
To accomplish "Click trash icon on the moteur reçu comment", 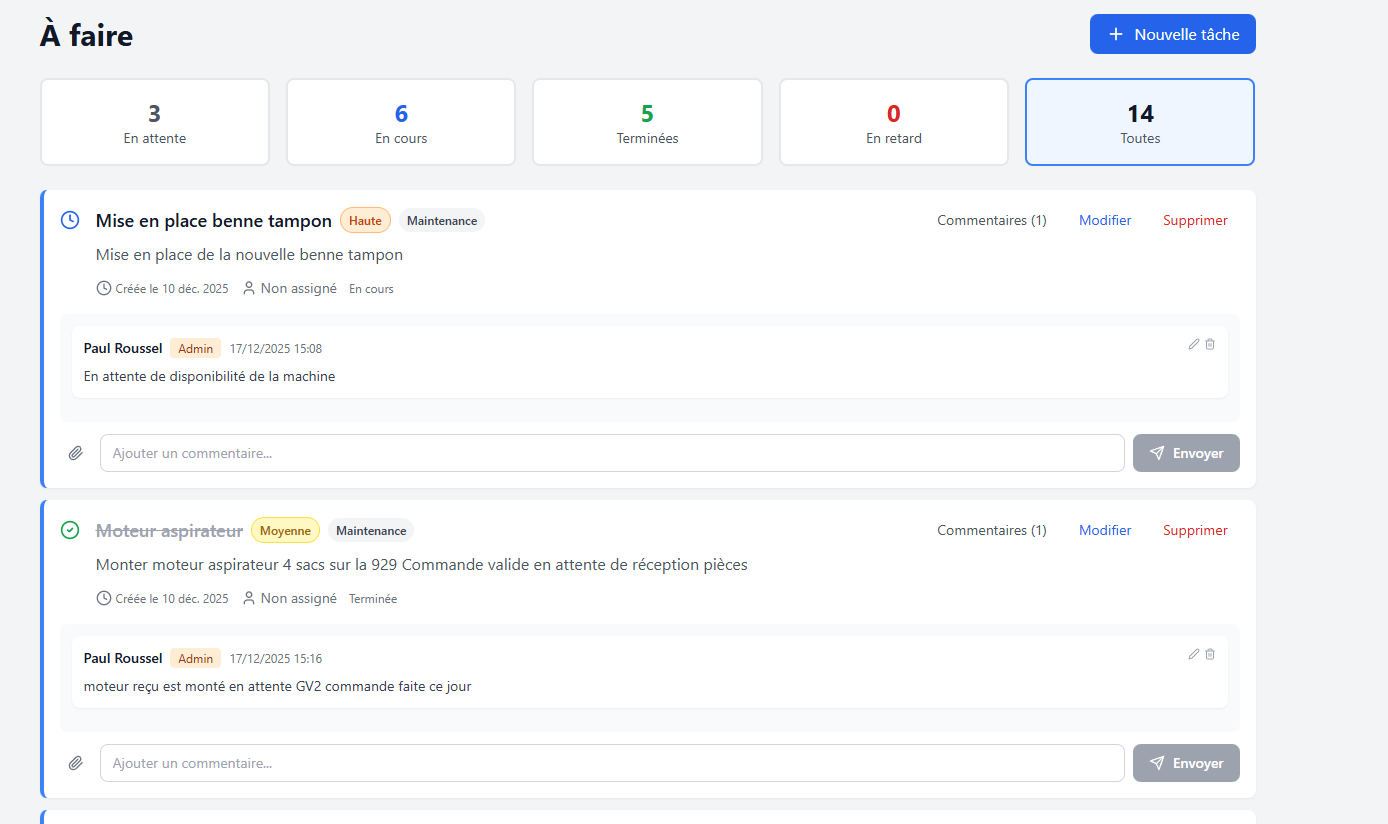I will tap(1210, 654).
